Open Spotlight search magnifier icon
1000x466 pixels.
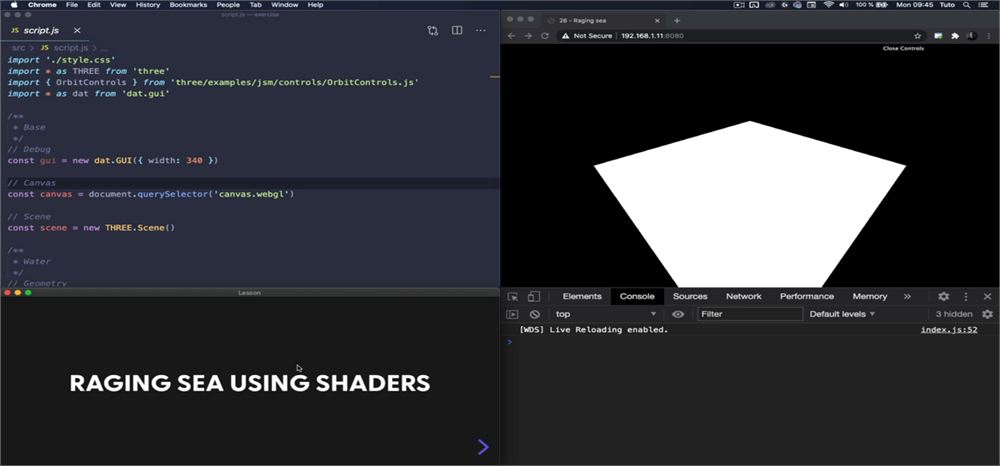pos(966,4)
